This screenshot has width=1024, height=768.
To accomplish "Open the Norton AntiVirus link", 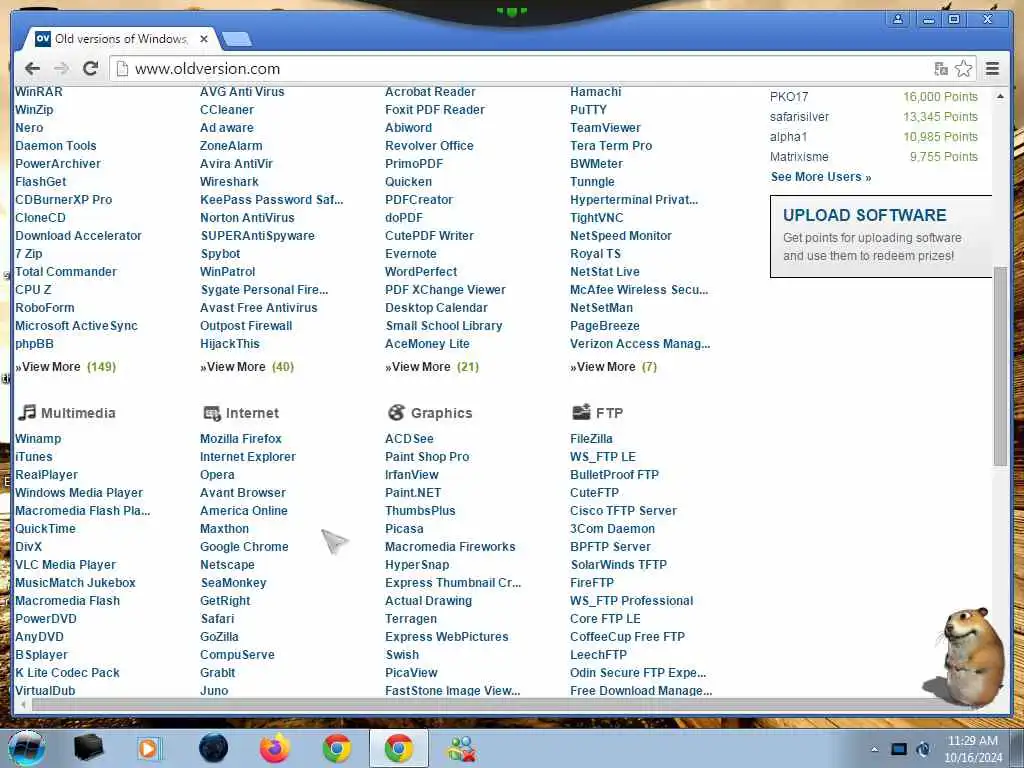I will pos(248,217).
